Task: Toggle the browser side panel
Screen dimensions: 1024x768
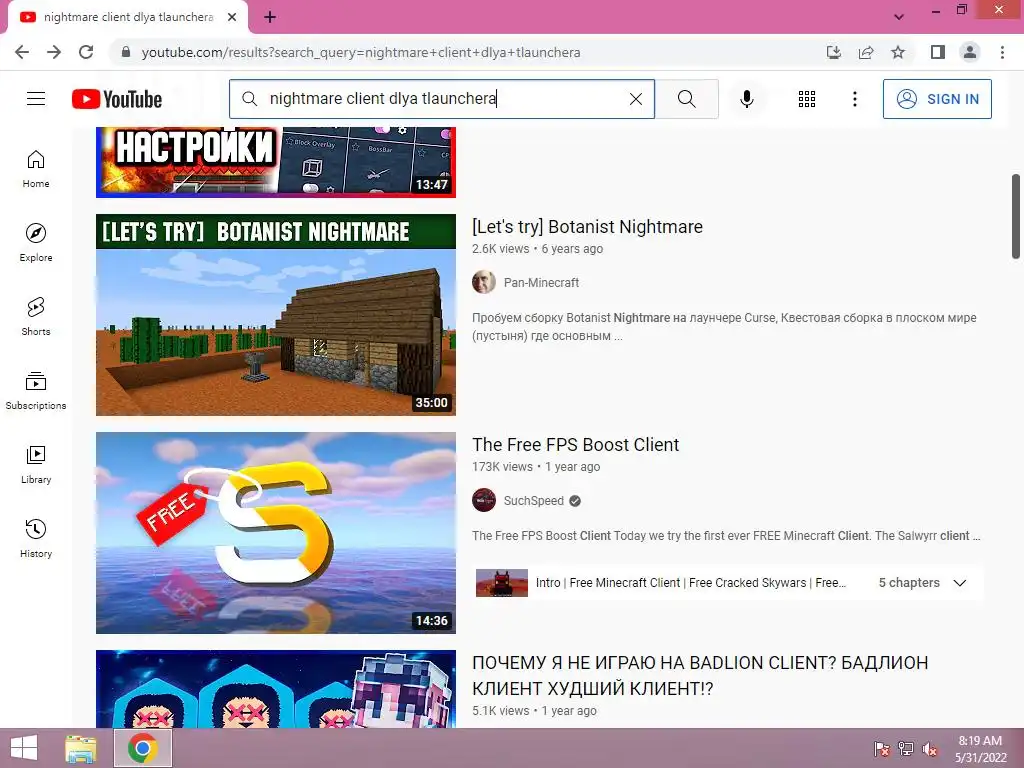Action: [x=938, y=52]
